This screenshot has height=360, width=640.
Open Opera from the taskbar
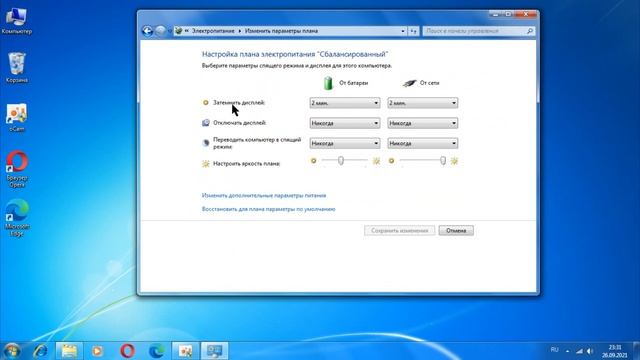click(127, 351)
